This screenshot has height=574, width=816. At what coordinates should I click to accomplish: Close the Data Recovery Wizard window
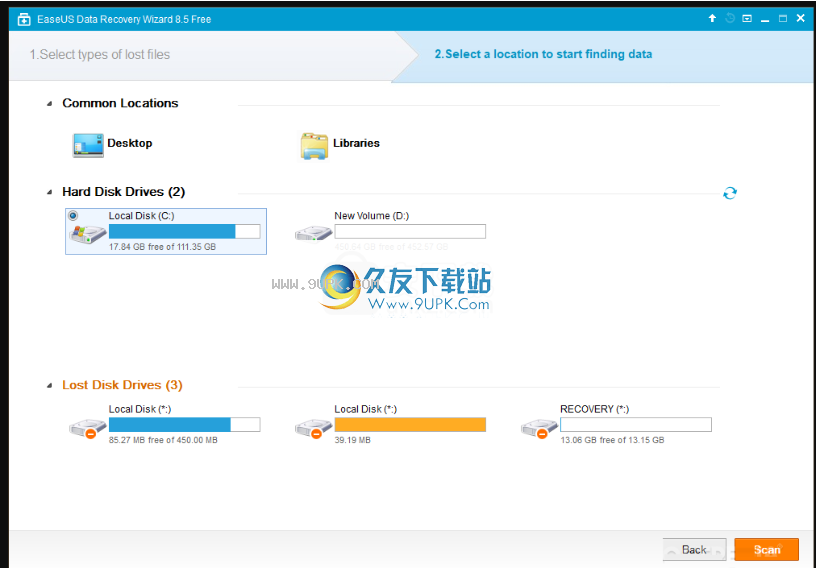[x=800, y=18]
